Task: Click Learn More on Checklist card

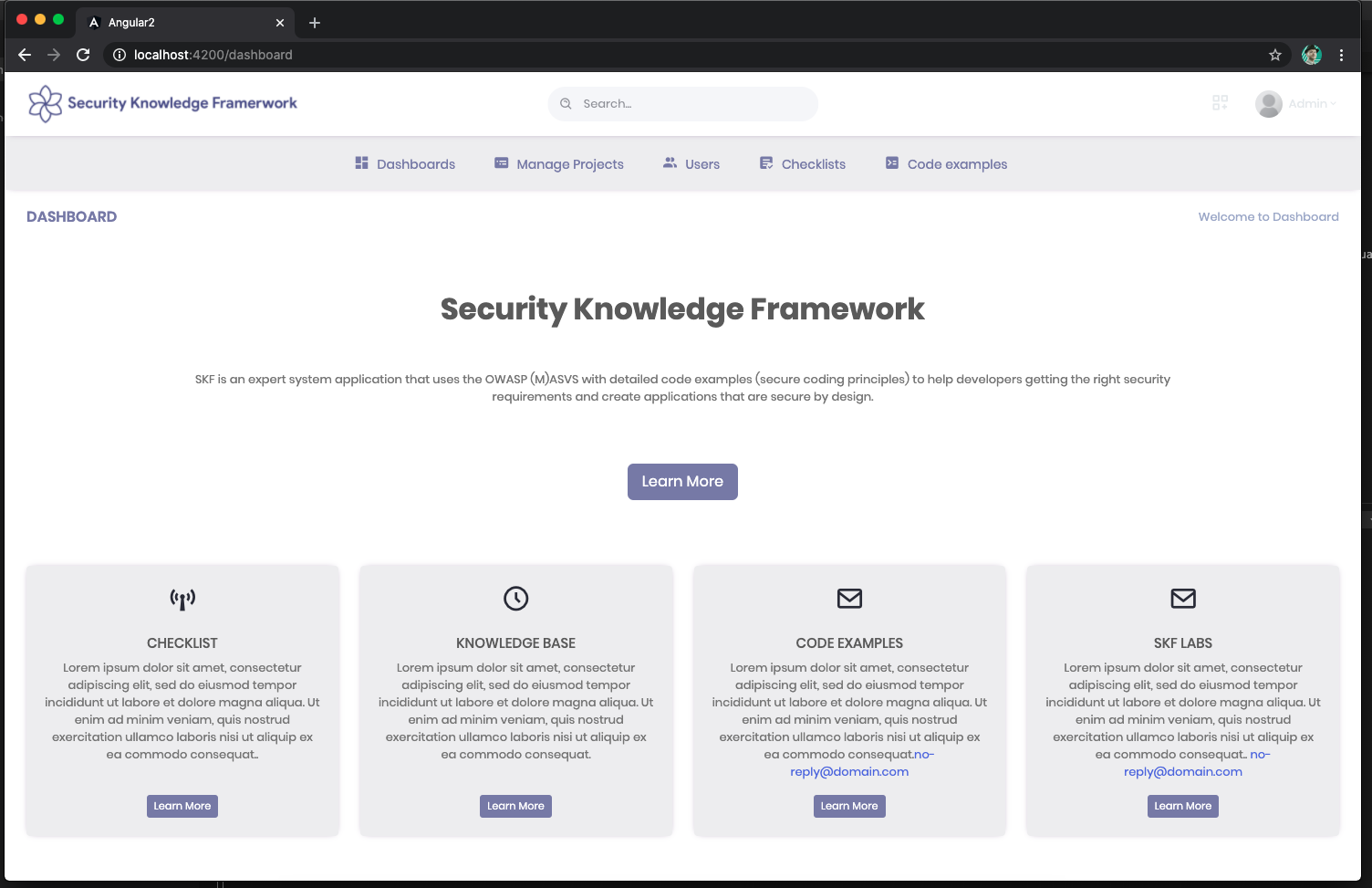Action: pyautogui.click(x=182, y=806)
